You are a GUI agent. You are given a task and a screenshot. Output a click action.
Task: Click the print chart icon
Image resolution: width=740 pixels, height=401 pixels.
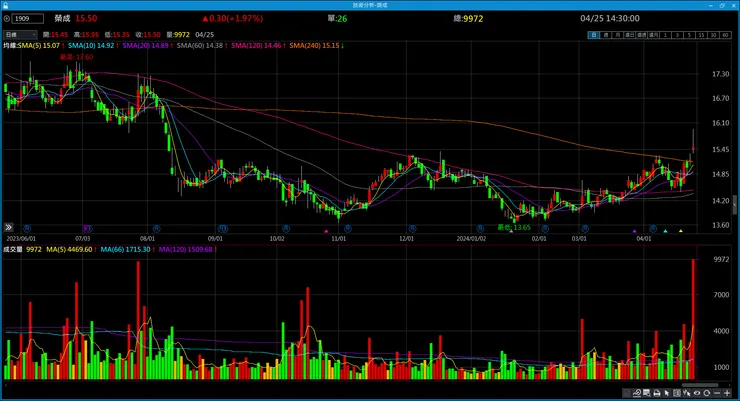click(657, 393)
